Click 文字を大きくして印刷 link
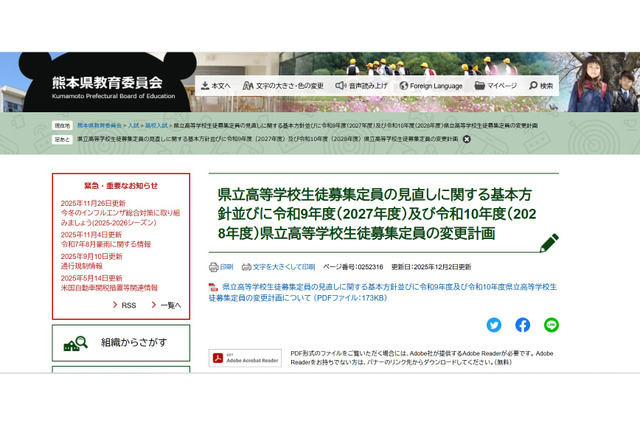Image resolution: width=640 pixels, height=426 pixels. click(x=284, y=267)
